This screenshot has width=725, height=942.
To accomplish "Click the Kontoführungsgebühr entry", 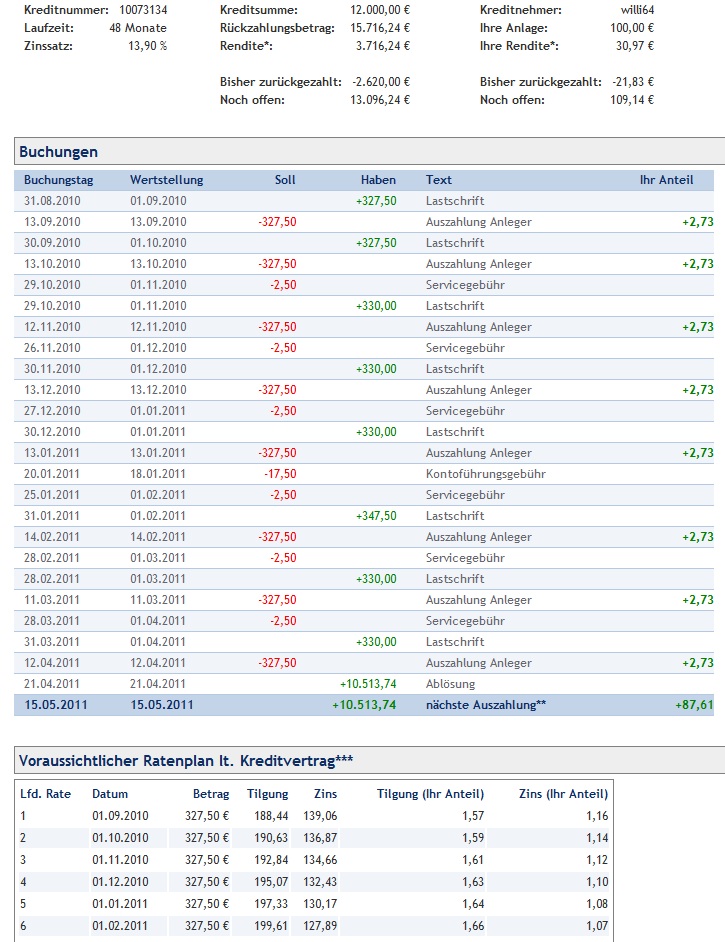I will tap(485, 474).
